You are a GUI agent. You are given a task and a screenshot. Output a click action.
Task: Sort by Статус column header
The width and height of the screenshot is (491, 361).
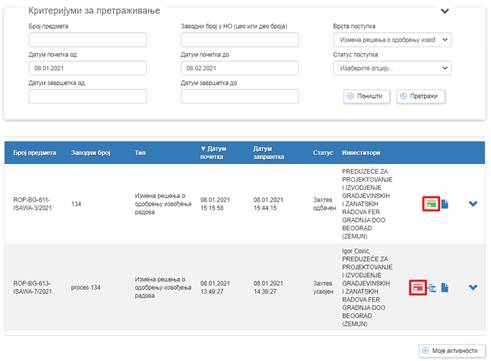point(323,153)
